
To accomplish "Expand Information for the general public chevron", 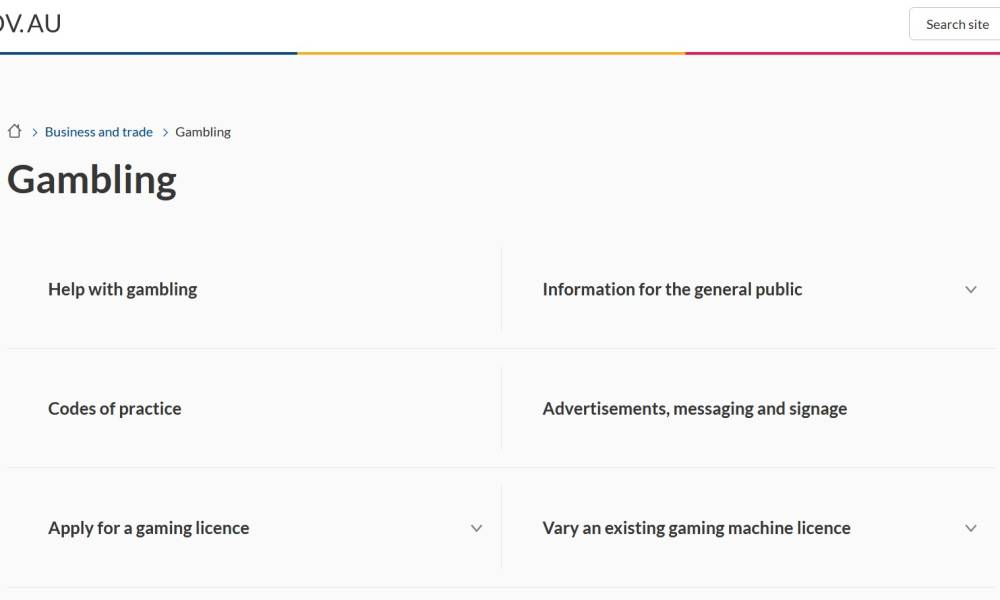I will 970,289.
